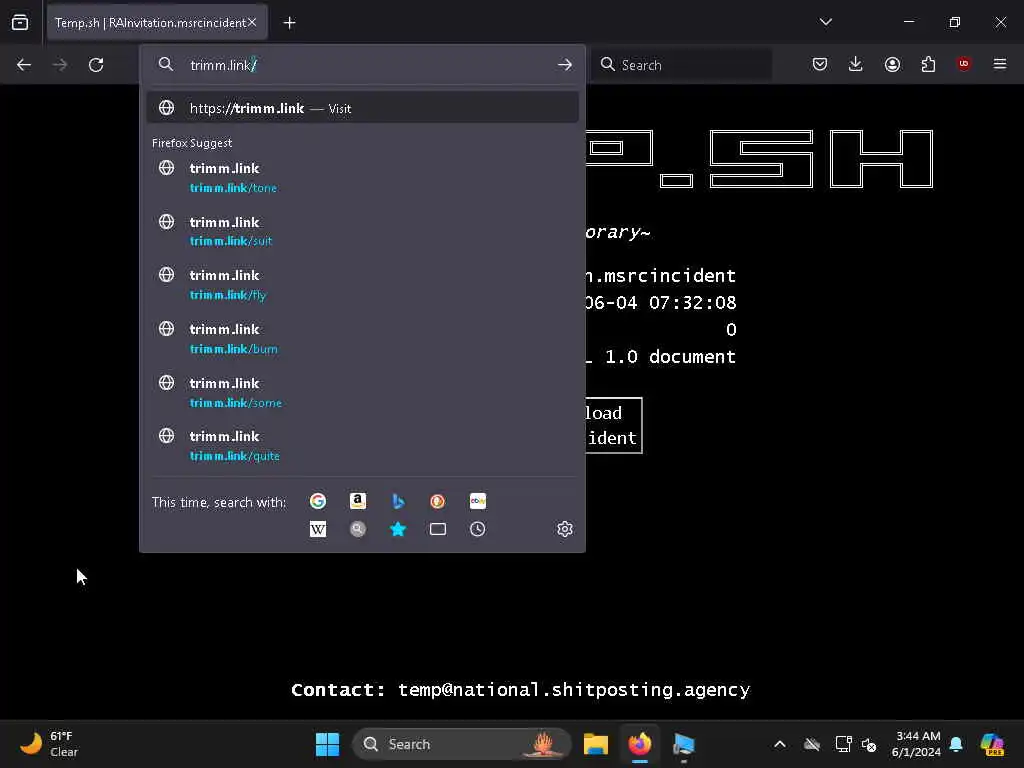Select the trimm.link/quite suggestion
The width and height of the screenshot is (1024, 768).
(x=362, y=445)
